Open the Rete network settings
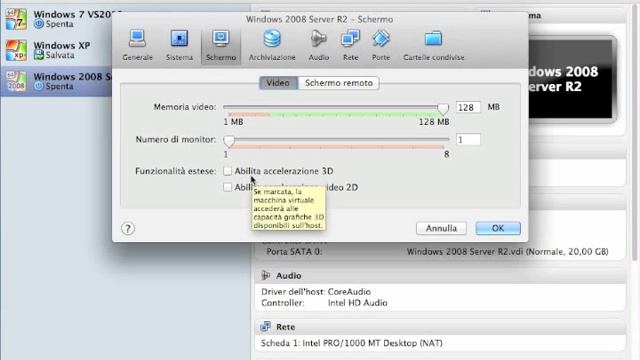This screenshot has width=640, height=360. coord(350,45)
